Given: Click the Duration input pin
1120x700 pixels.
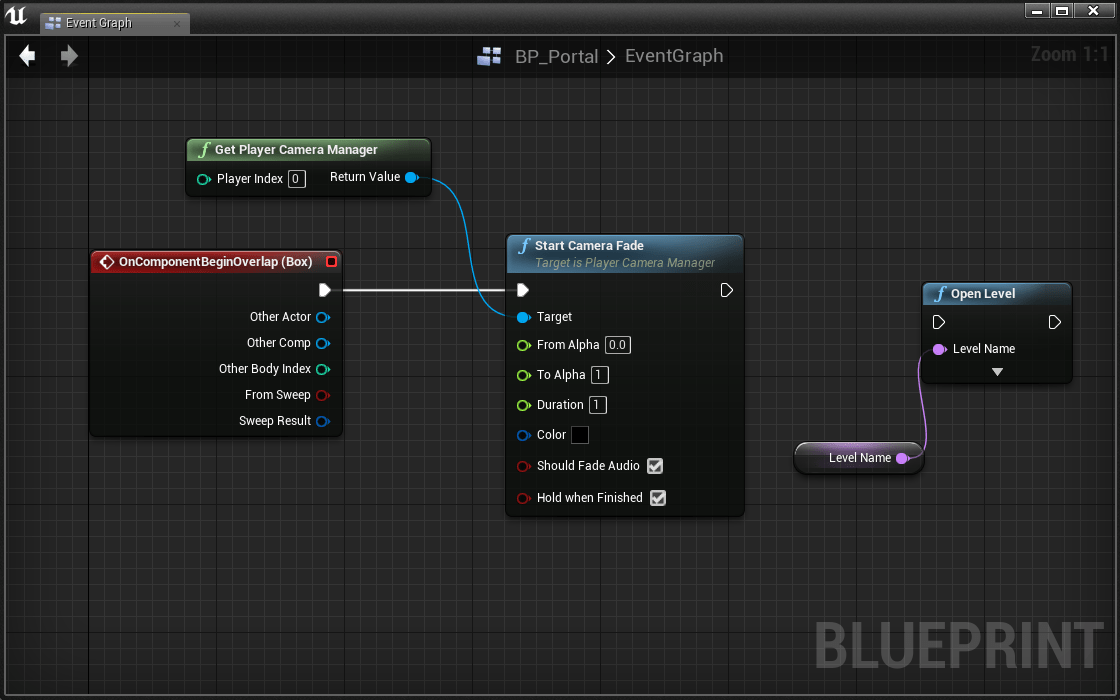Looking at the screenshot, I should tap(524, 406).
